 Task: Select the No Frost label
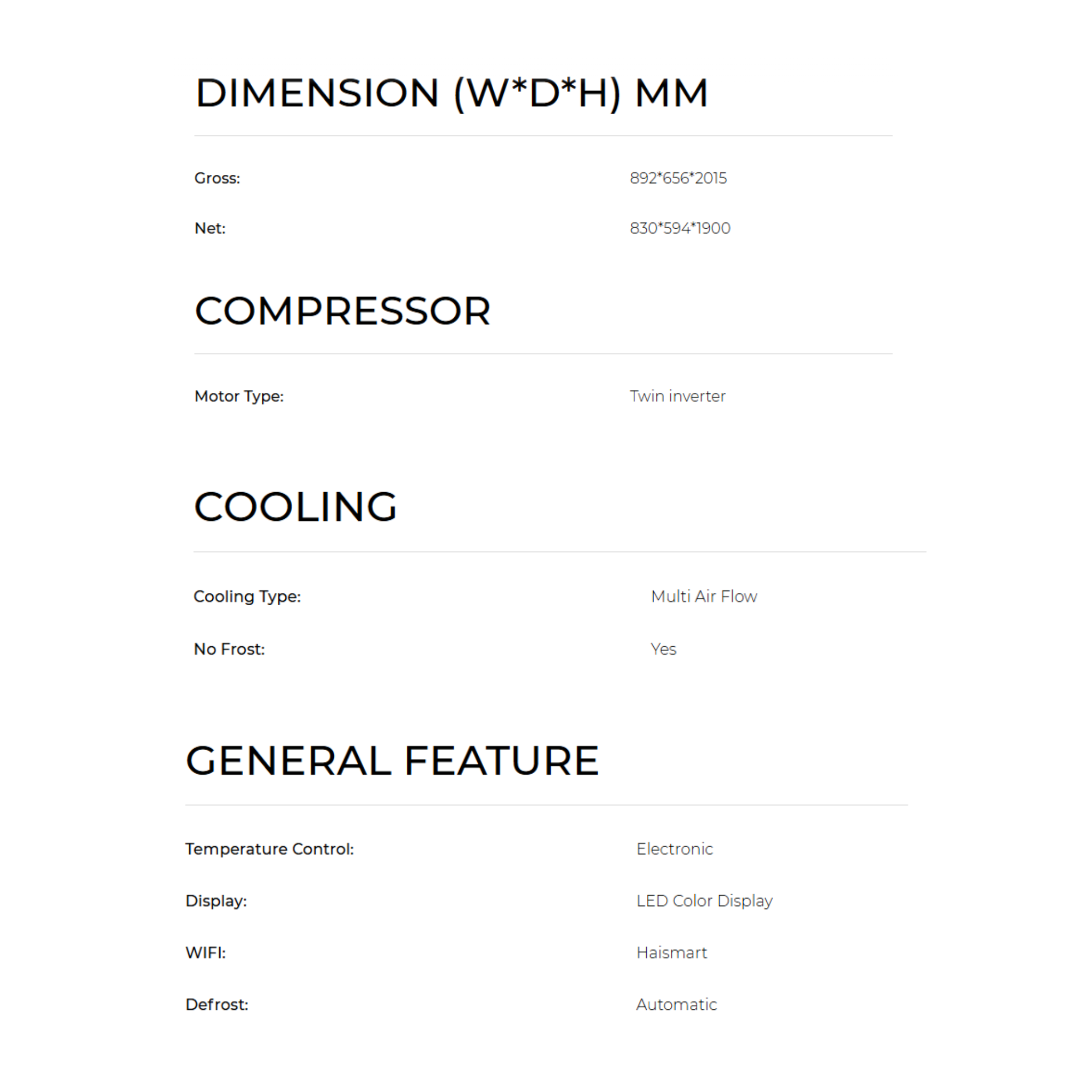(229, 649)
